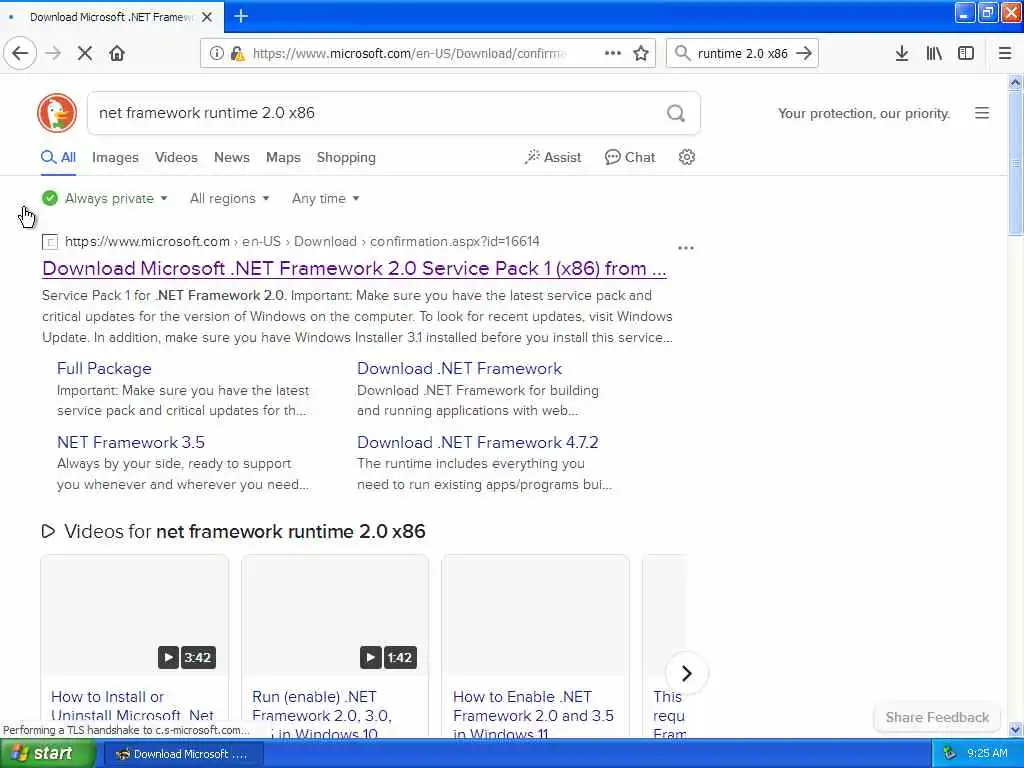Open Download .NET Framework 2.0 Service Pack result
Screen dimensions: 1024x768
354,268
